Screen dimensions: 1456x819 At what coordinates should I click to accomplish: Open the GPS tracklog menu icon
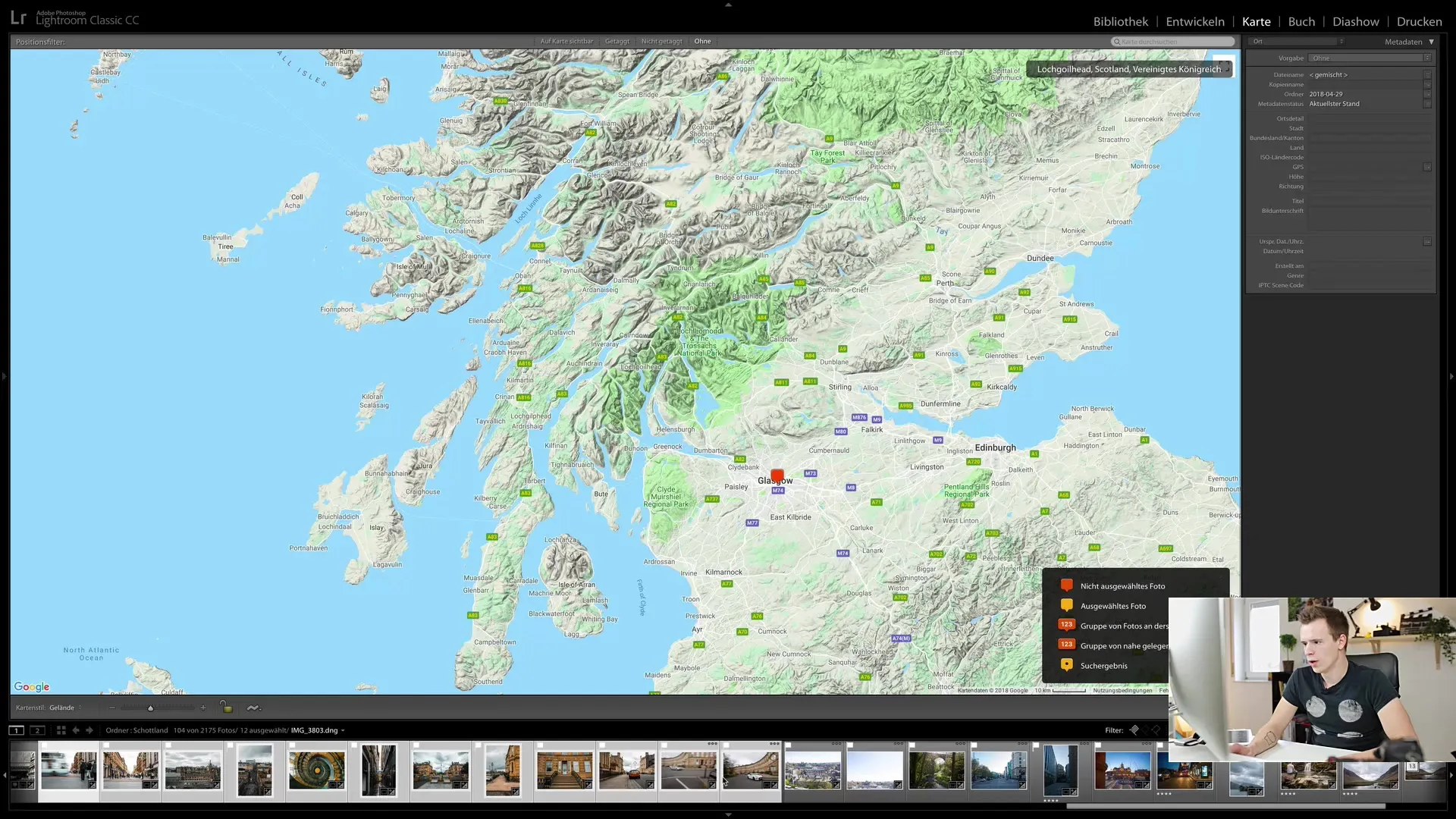pos(253,708)
